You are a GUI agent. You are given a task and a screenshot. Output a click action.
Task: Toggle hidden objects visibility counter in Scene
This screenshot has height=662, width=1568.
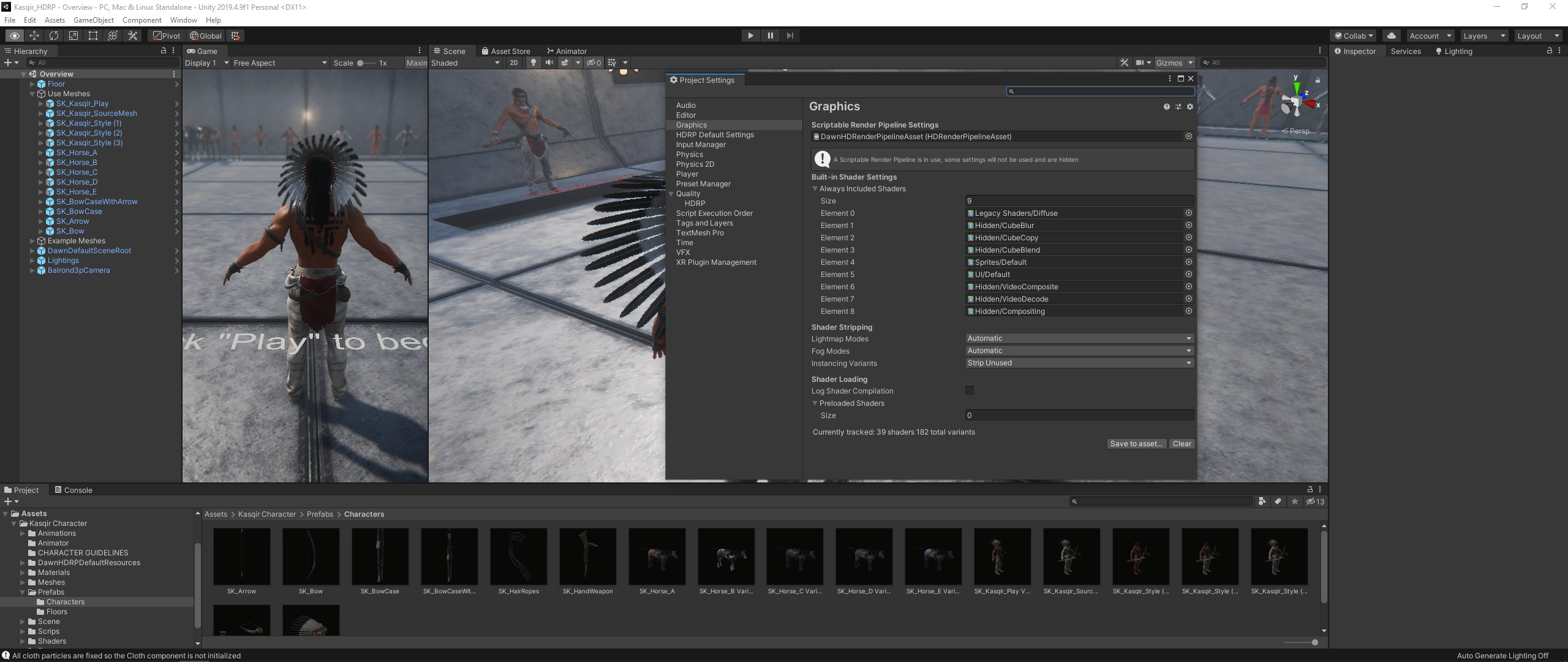point(594,63)
